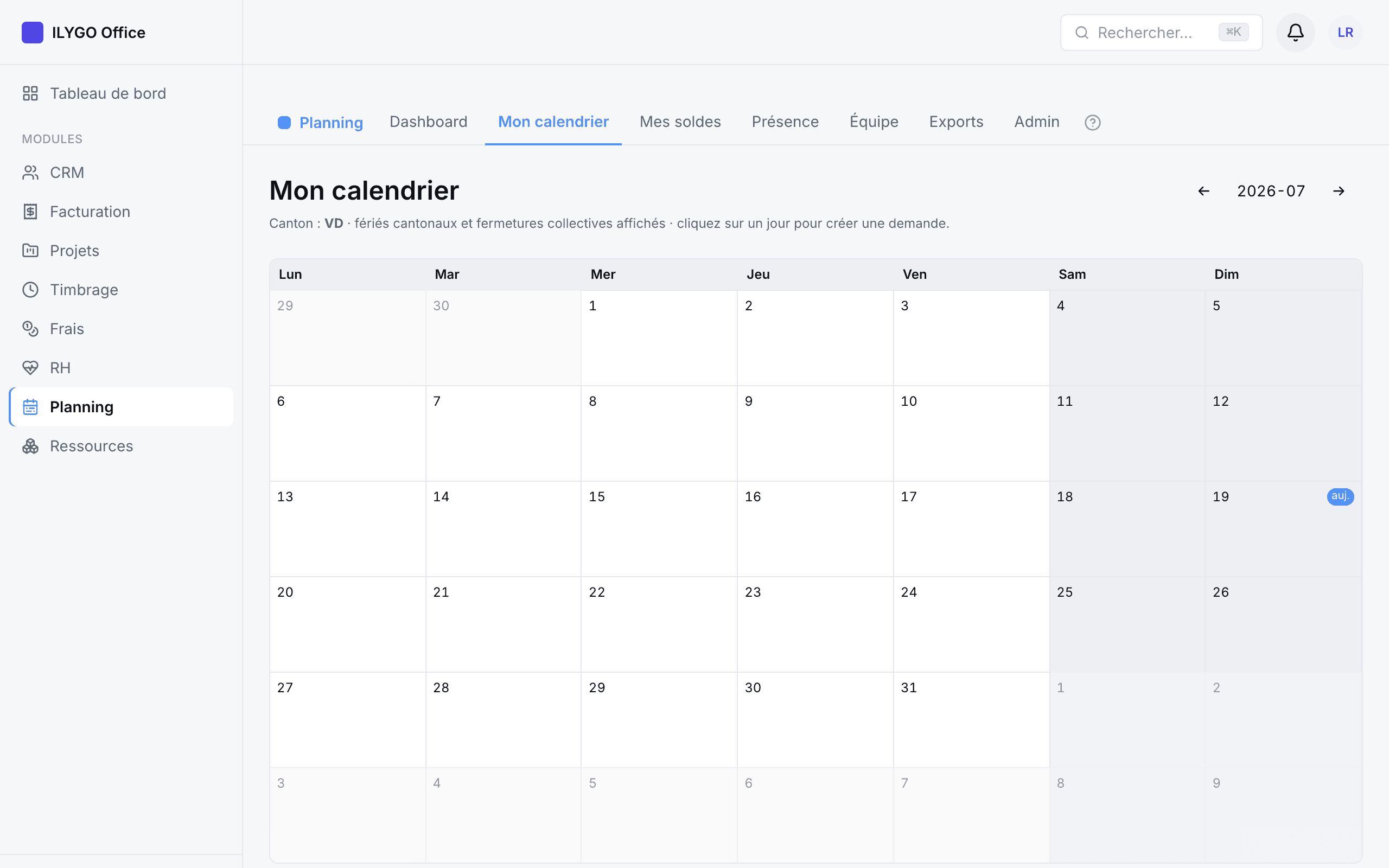Viewport: 1389px width, 868px height.
Task: Go to next month with right arrow
Action: [x=1339, y=191]
